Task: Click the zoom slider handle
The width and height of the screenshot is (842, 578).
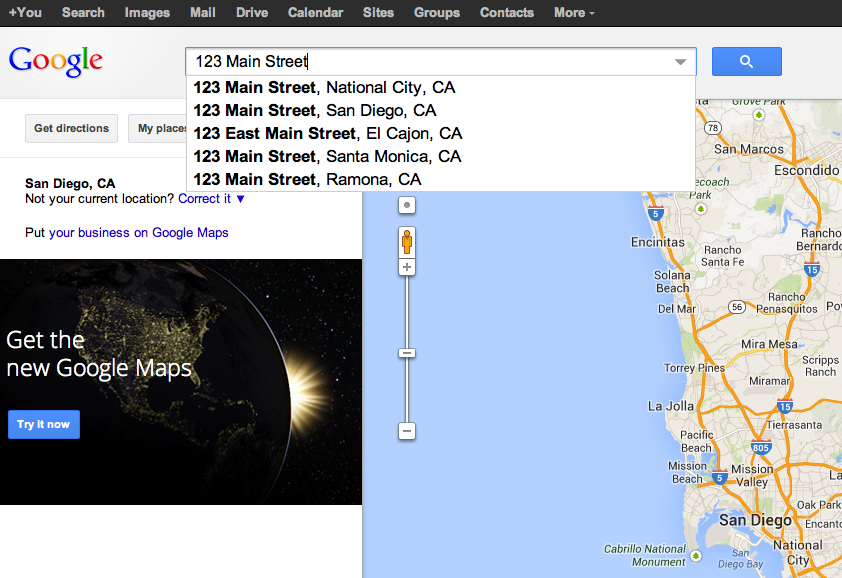Action: click(407, 353)
